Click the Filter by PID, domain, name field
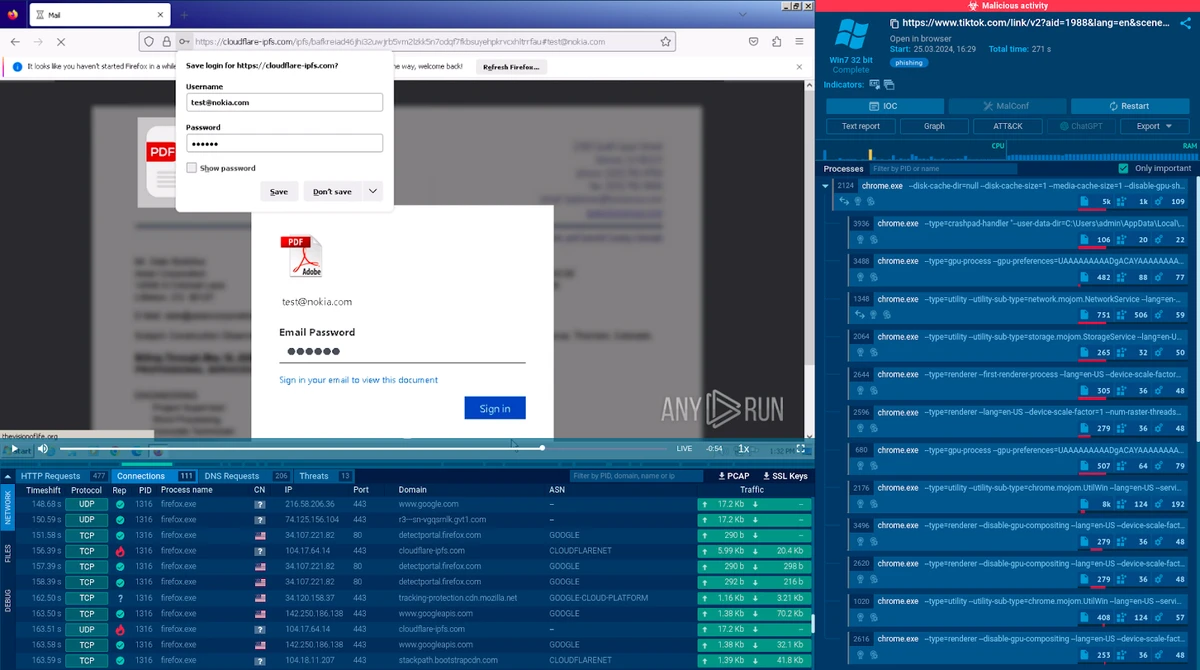This screenshot has width=1200, height=670. point(638,476)
